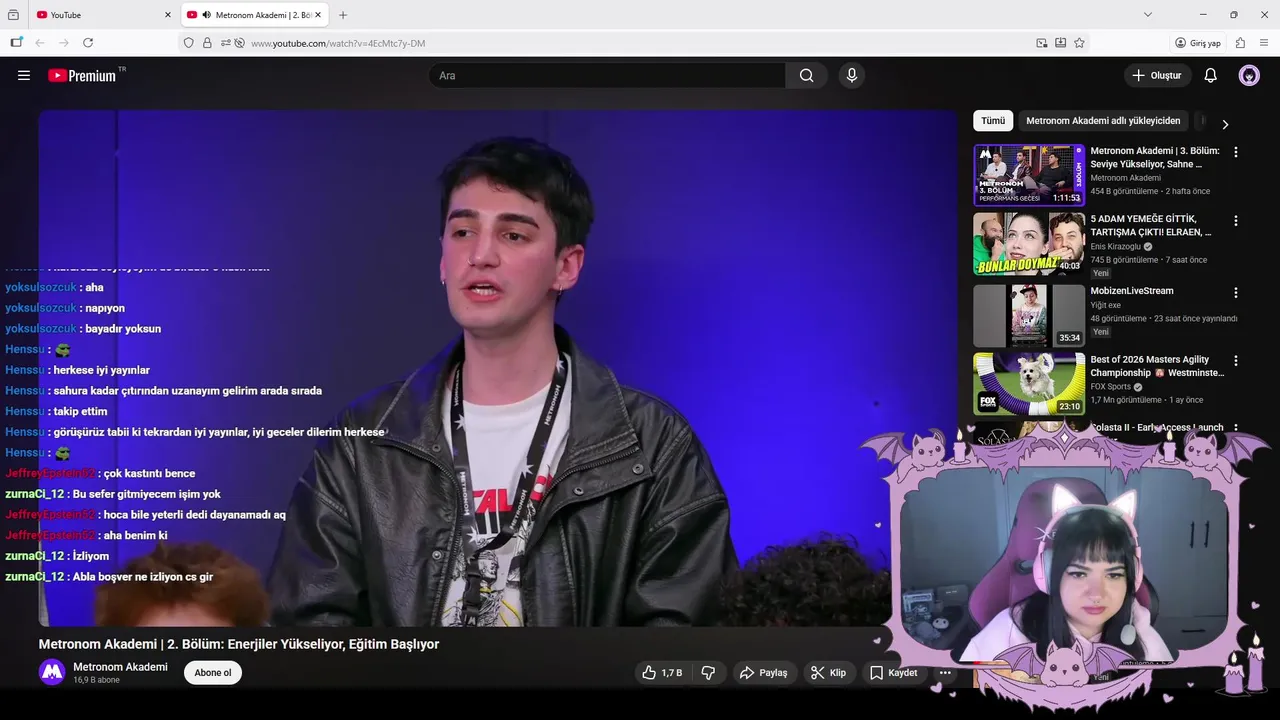Toggle picture-in-picture icon in address bar
1280x720 pixels.
1042,43
